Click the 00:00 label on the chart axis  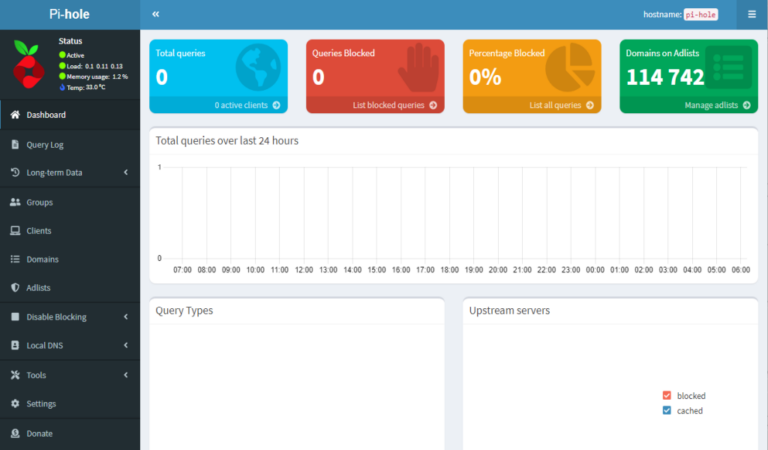click(x=595, y=270)
